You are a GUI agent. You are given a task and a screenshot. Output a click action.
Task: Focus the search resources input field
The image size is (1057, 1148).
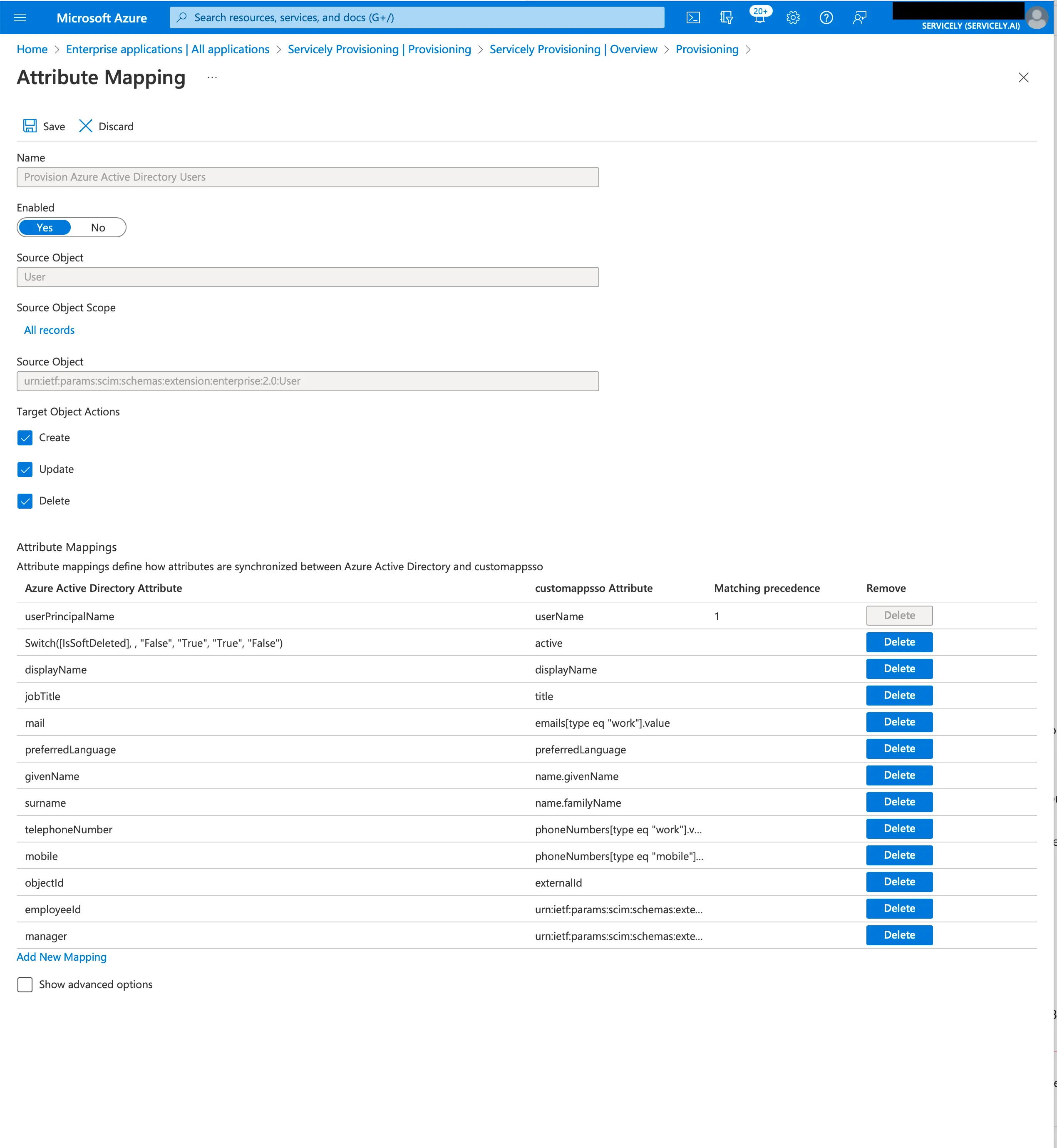point(417,18)
